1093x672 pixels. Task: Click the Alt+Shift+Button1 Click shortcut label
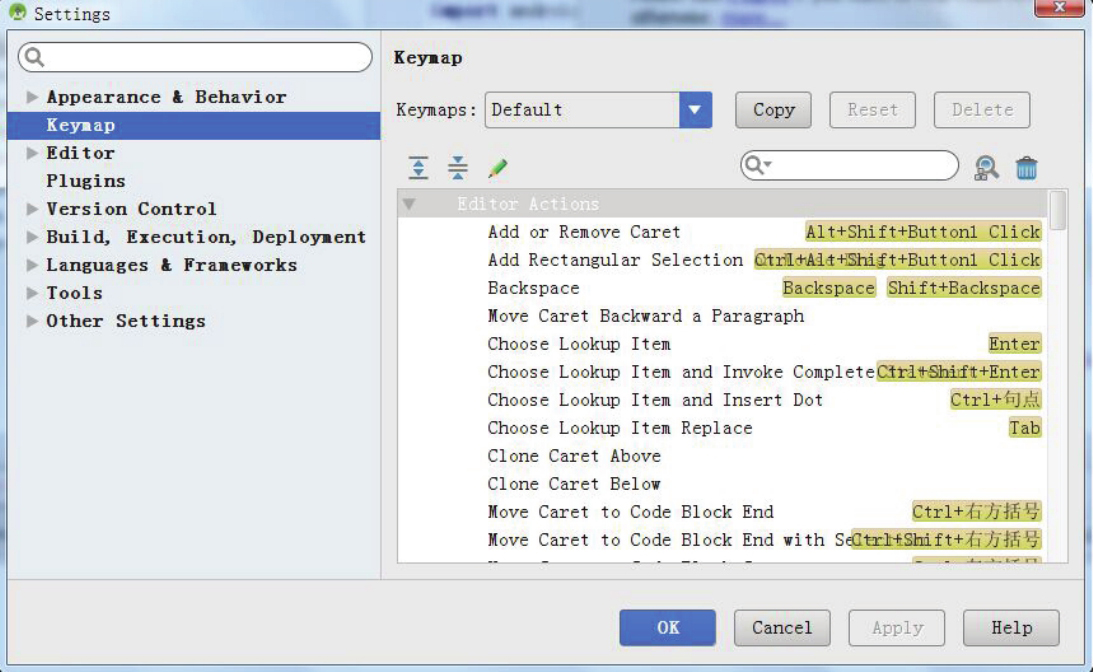923,231
